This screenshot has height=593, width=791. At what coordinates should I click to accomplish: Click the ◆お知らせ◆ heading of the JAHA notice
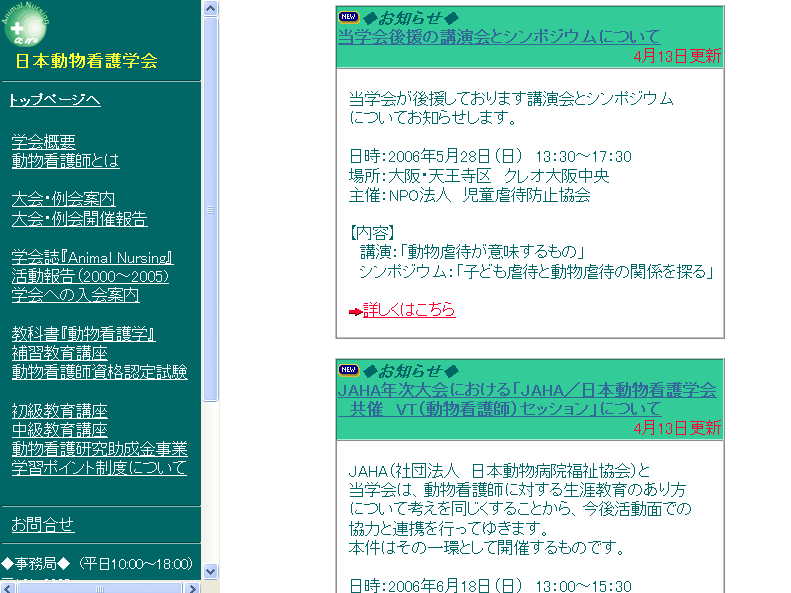pyautogui.click(x=411, y=371)
